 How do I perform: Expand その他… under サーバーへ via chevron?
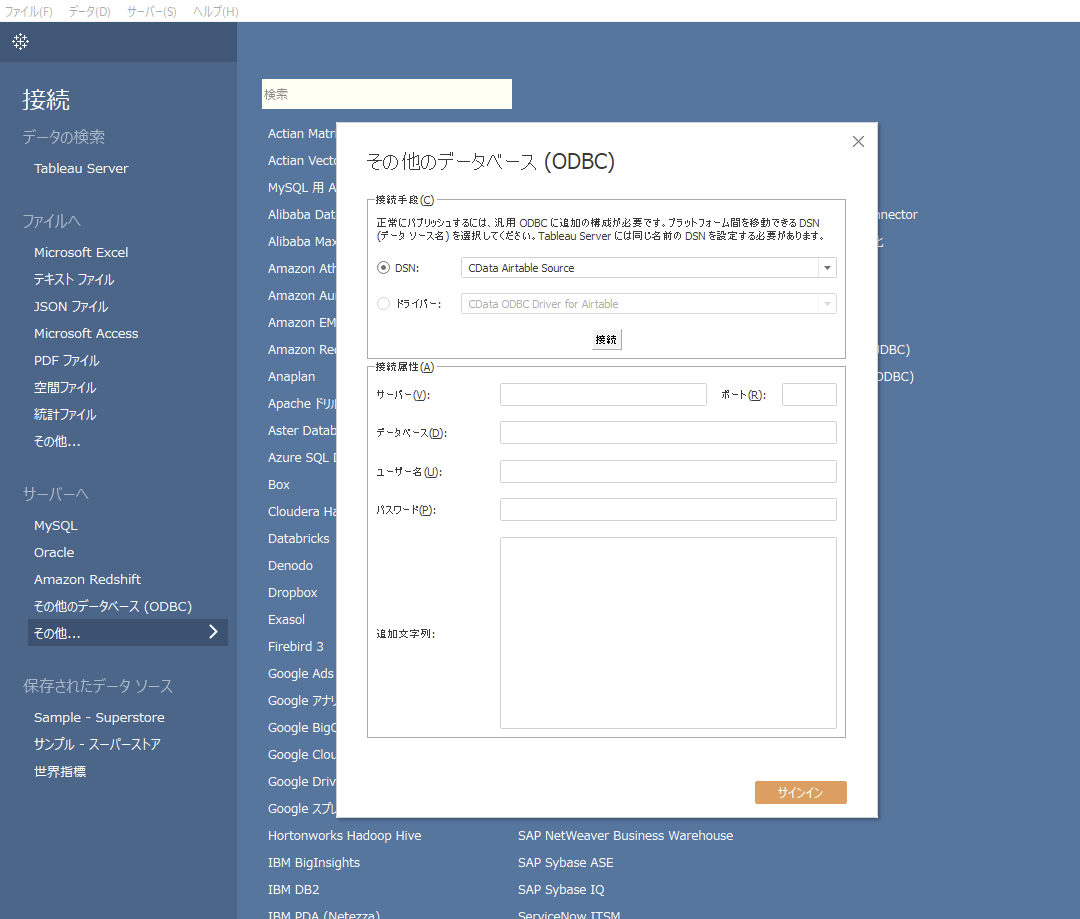click(x=213, y=632)
